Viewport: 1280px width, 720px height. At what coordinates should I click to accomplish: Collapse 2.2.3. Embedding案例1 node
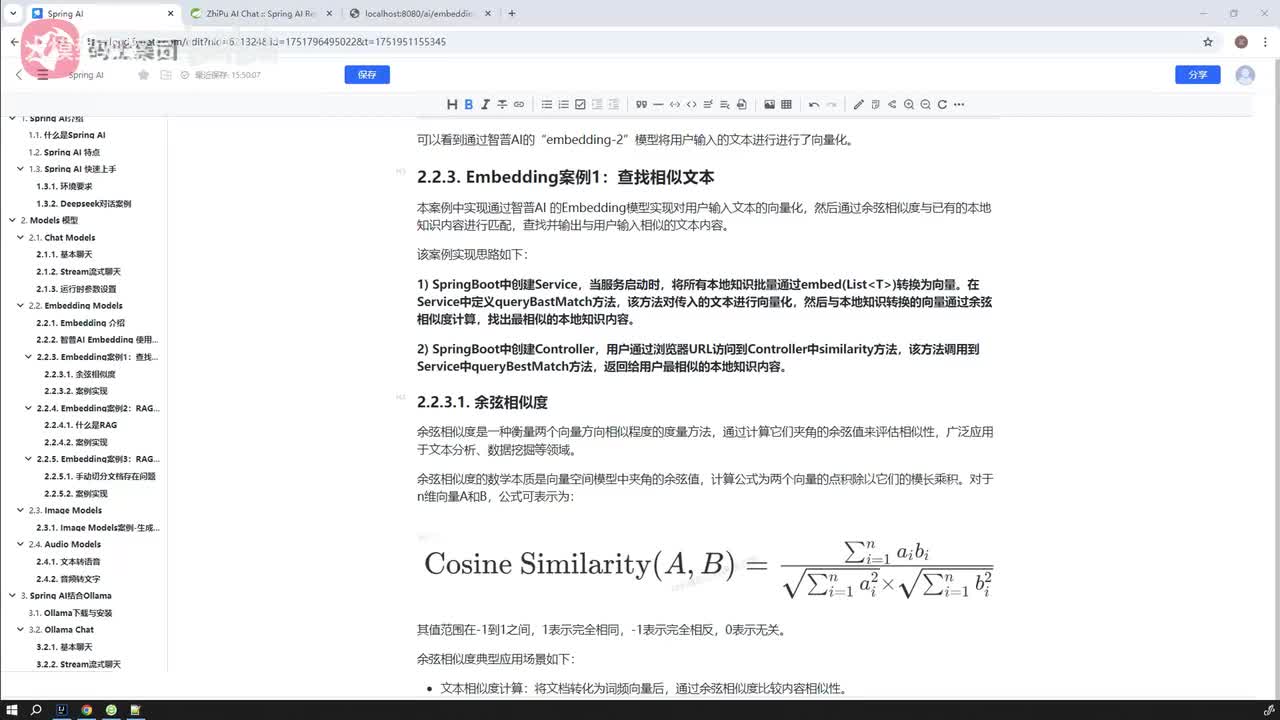click(27, 357)
